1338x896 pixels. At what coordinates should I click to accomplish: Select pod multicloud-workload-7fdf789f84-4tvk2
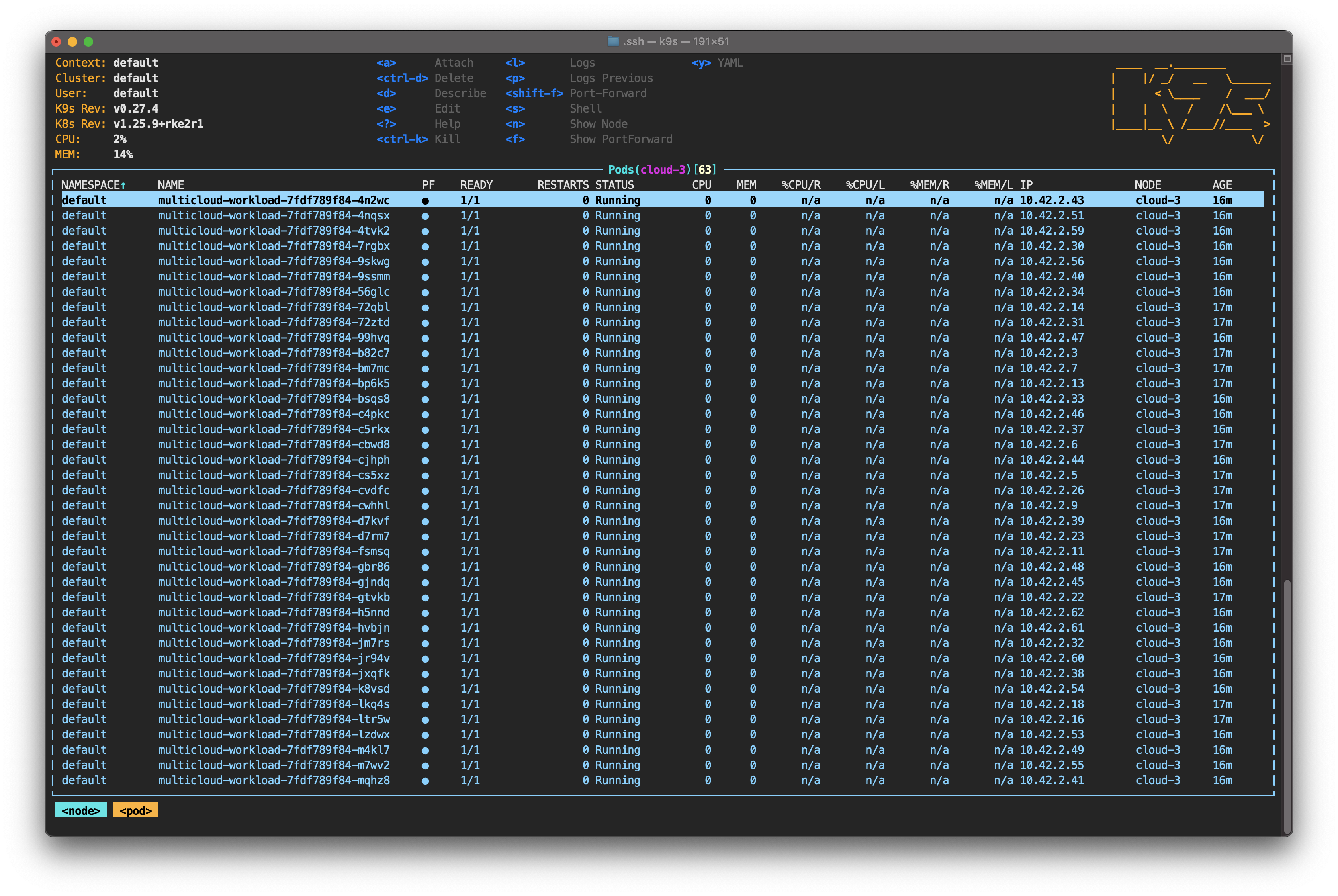tap(663, 231)
